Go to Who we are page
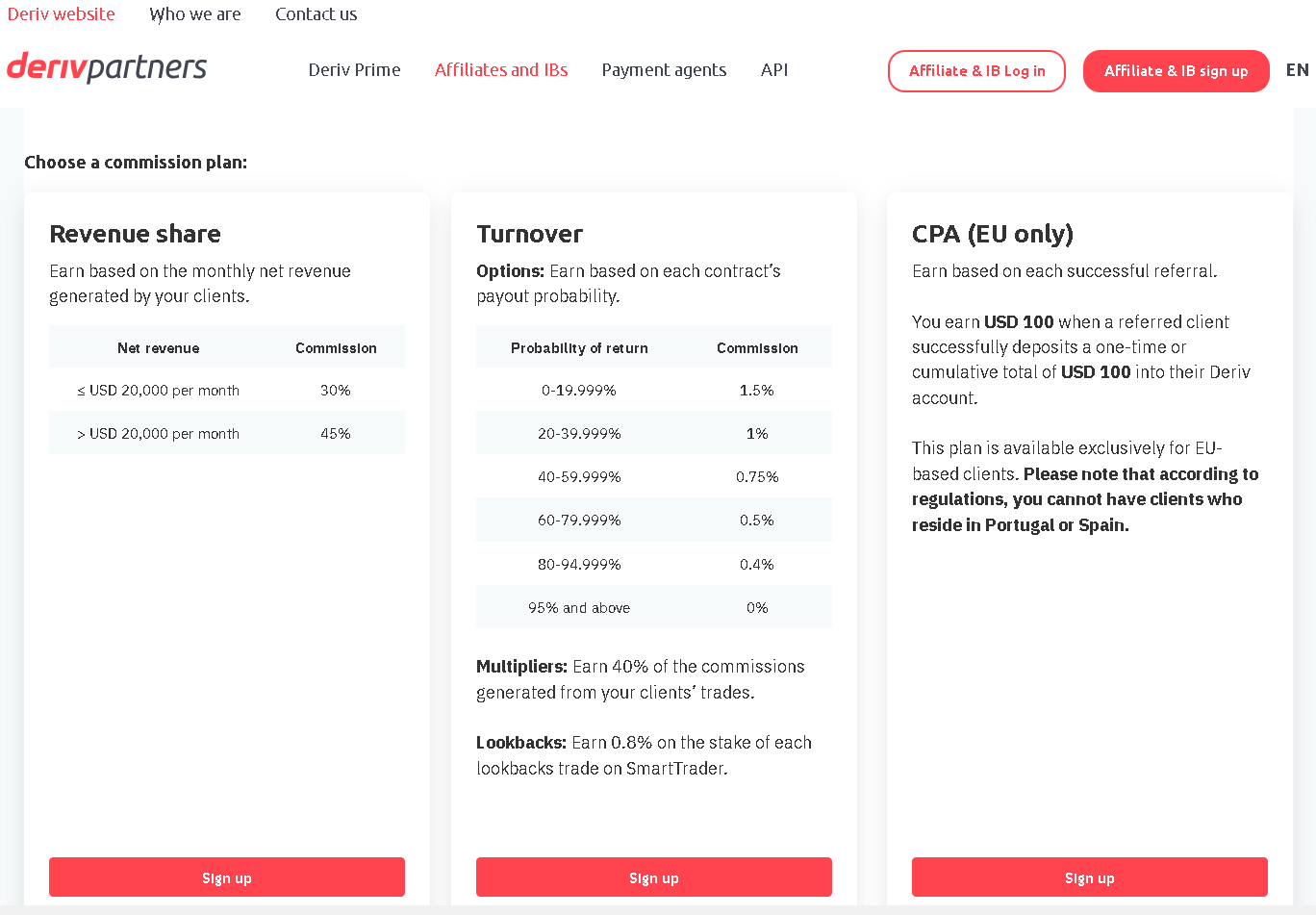The height and width of the screenshot is (915, 1316). 195,14
